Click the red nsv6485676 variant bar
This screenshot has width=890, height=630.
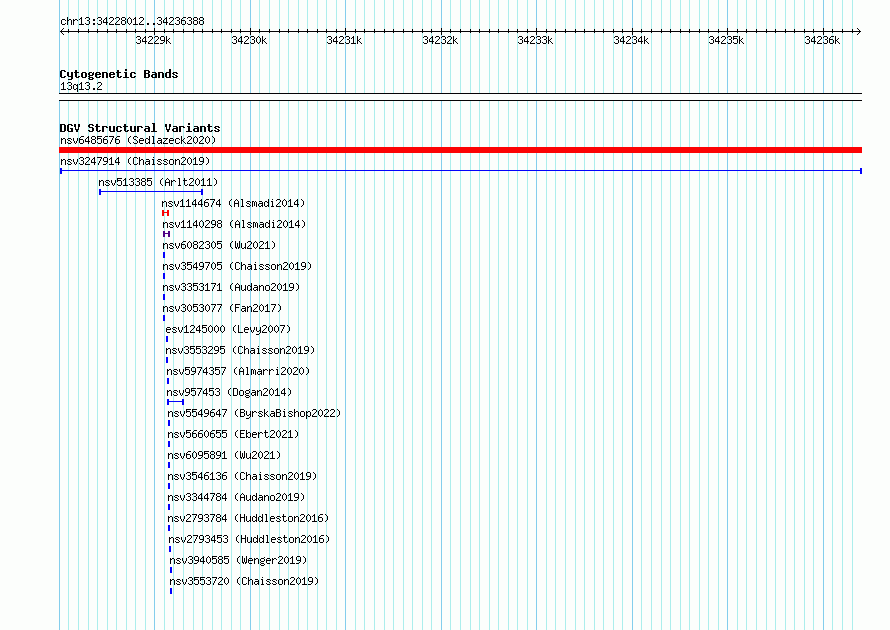(x=460, y=150)
